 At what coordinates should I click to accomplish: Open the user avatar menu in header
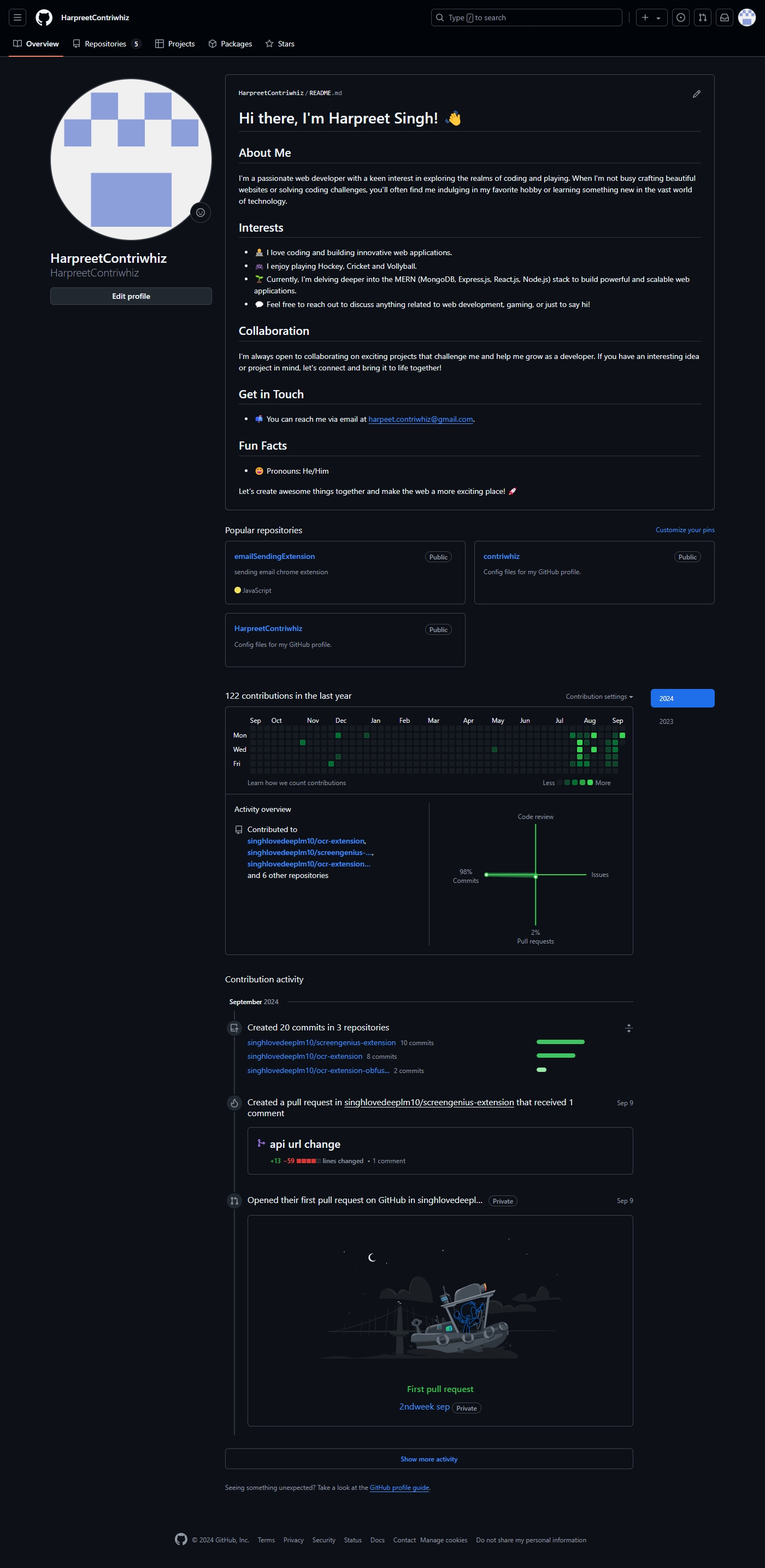[747, 17]
